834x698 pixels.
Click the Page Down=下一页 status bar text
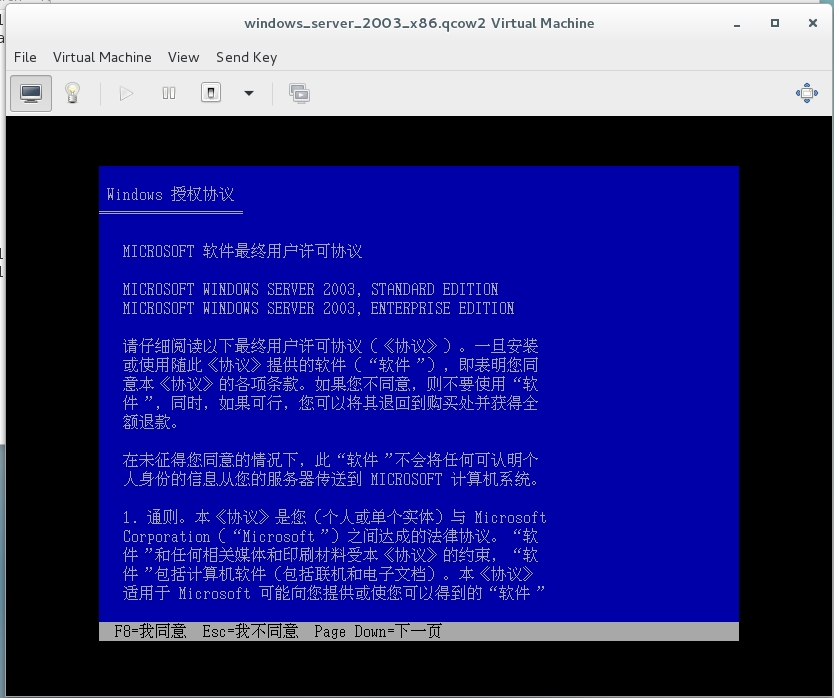point(378,631)
